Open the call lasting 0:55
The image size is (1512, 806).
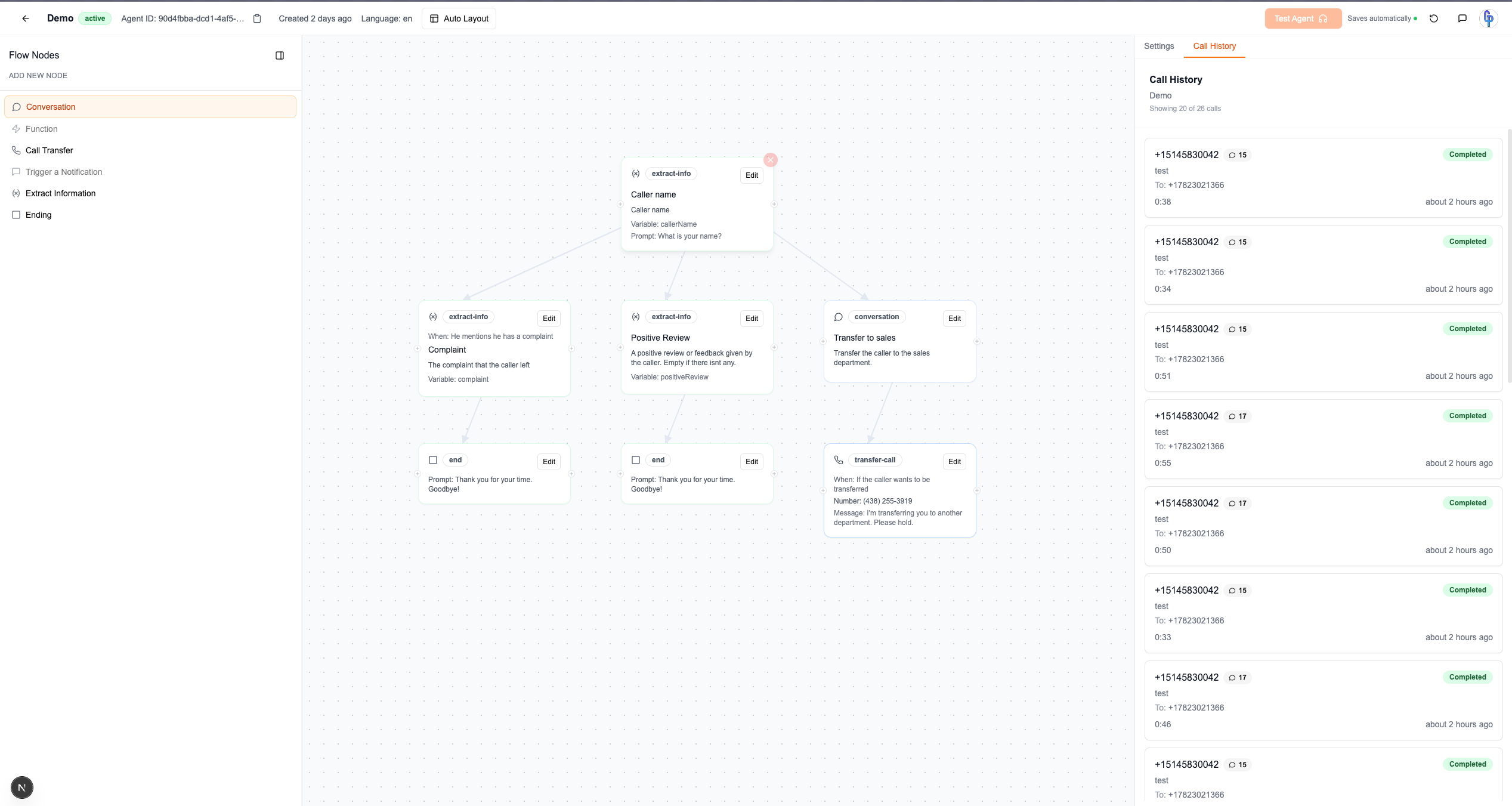(1323, 439)
